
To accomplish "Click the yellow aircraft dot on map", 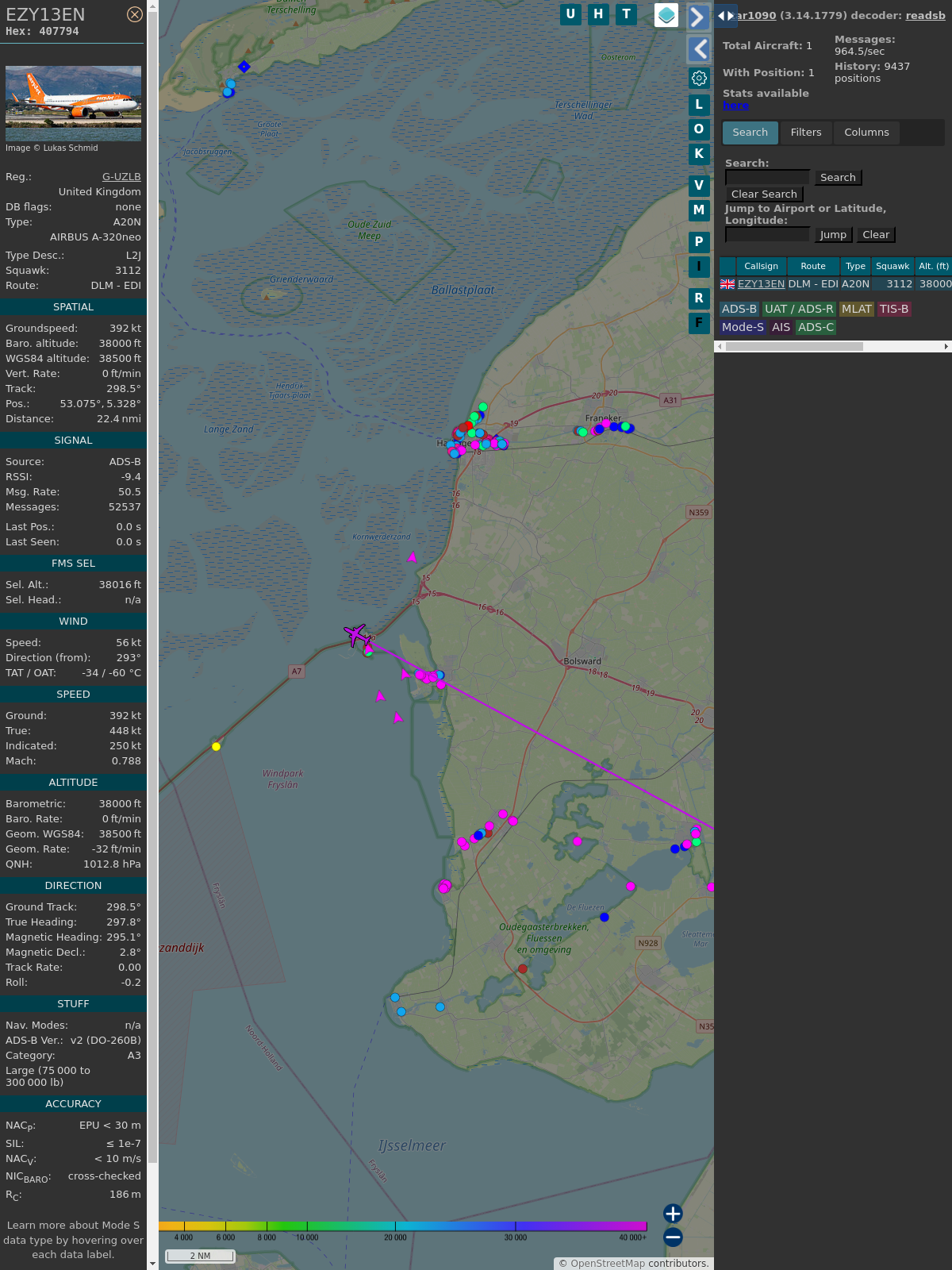I will point(216,746).
